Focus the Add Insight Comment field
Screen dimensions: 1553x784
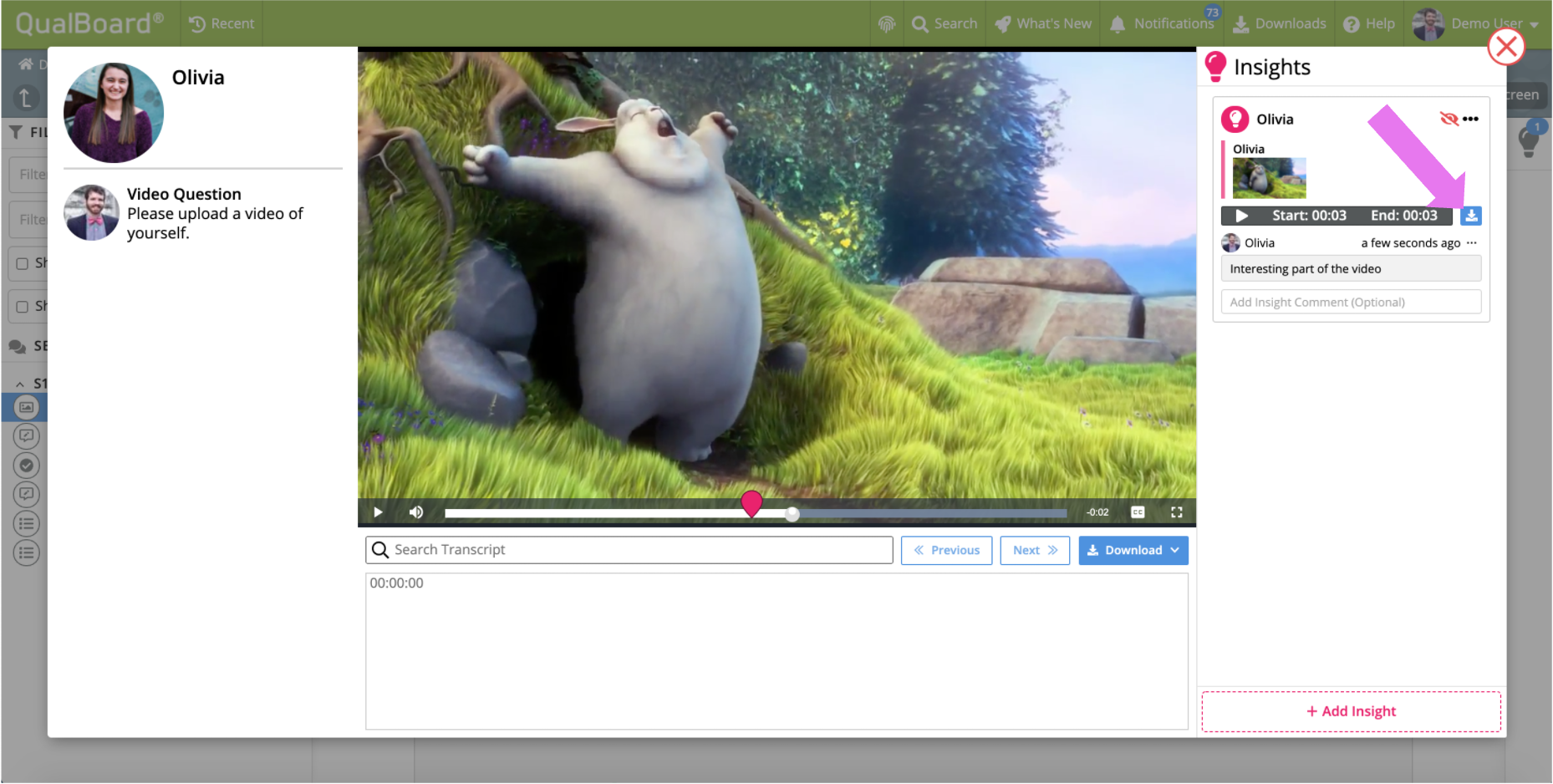(x=1351, y=302)
